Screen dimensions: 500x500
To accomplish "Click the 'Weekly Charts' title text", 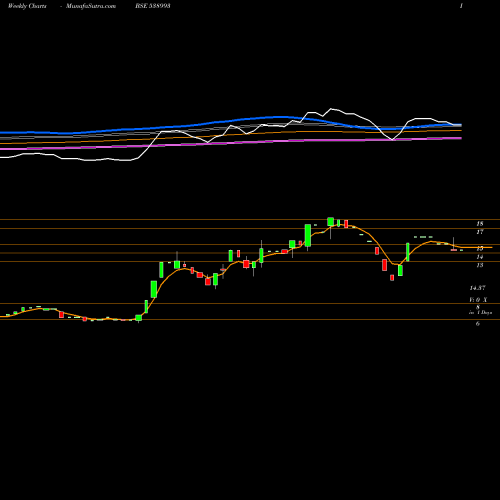I will click(27, 6).
